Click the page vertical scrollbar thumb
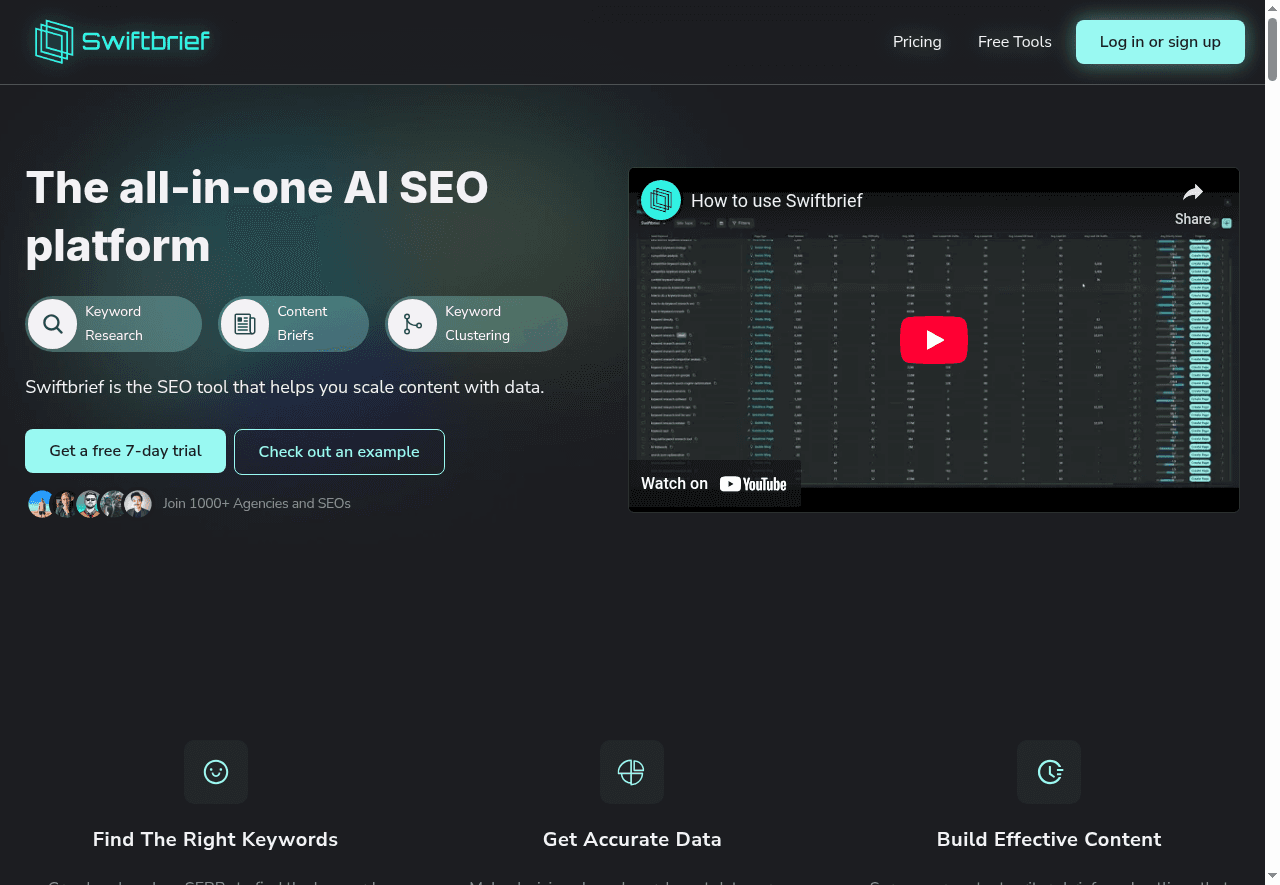 coord(1272,45)
